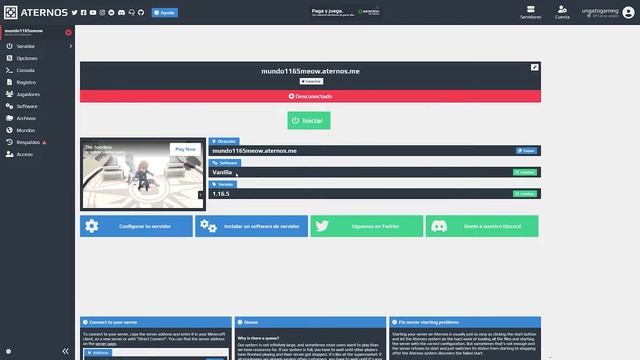Viewport: 640px width, 360px height.
Task: Click the warning triangle next to Respaldos
Action: (x=44, y=142)
